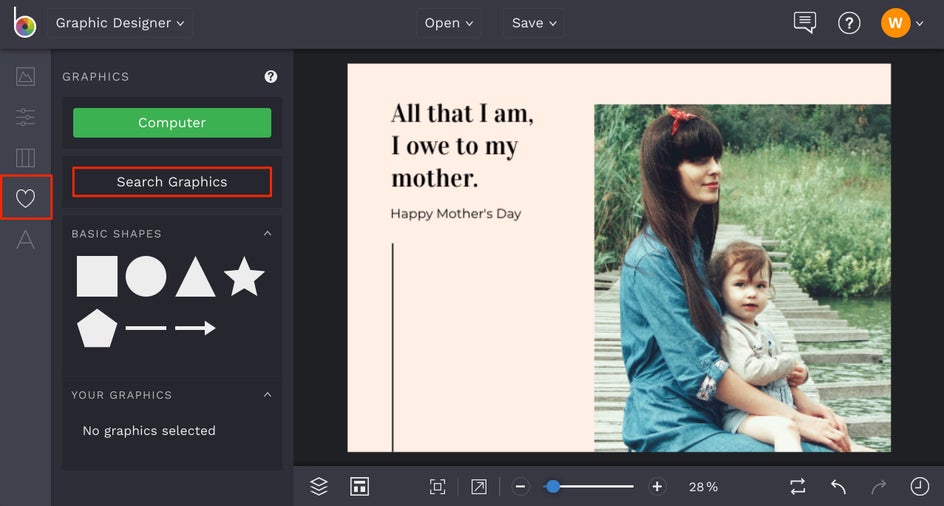
Task: Click the repeat arrows icon in bottom bar
Action: coord(798,487)
